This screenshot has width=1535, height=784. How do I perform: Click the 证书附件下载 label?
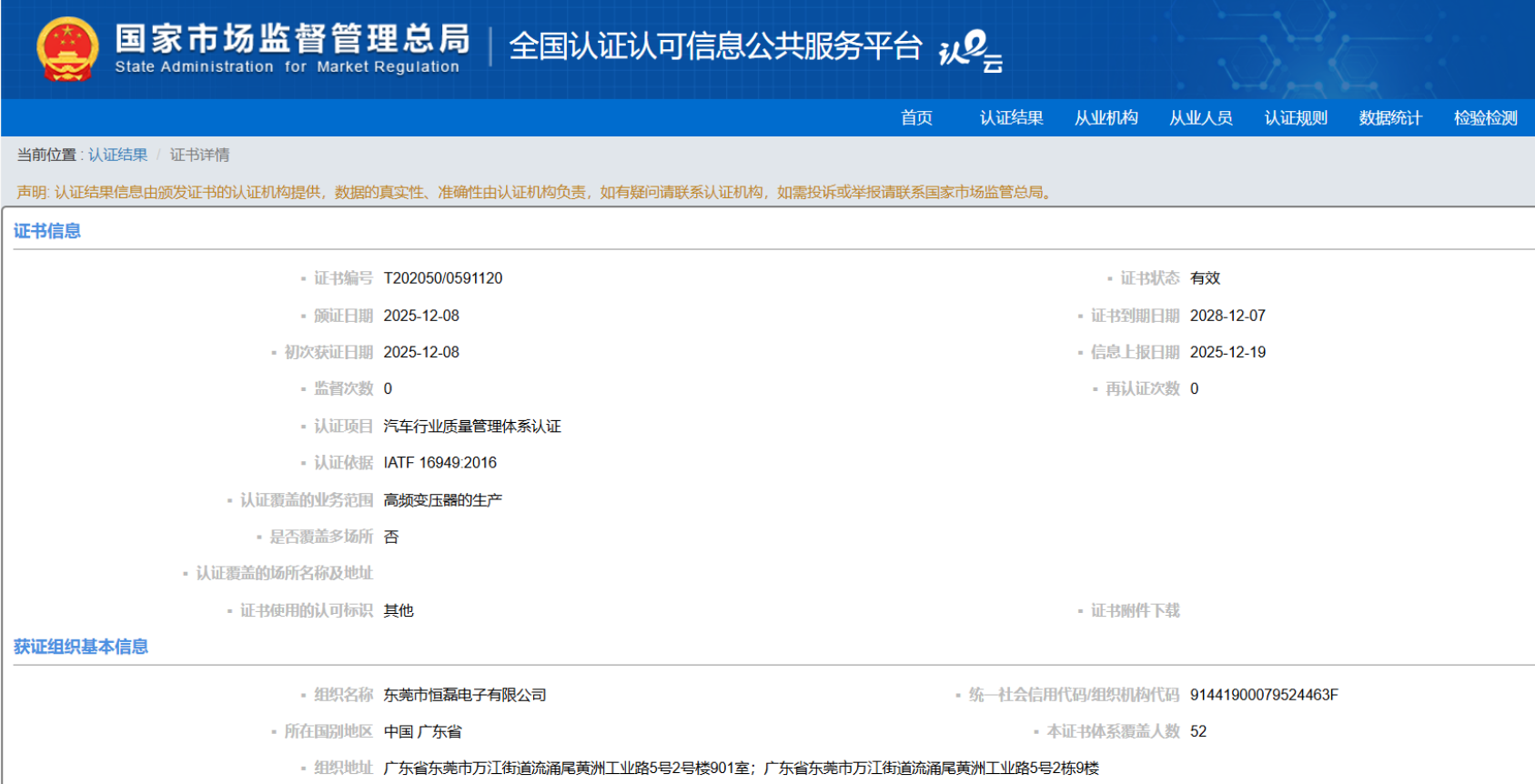tap(1135, 610)
